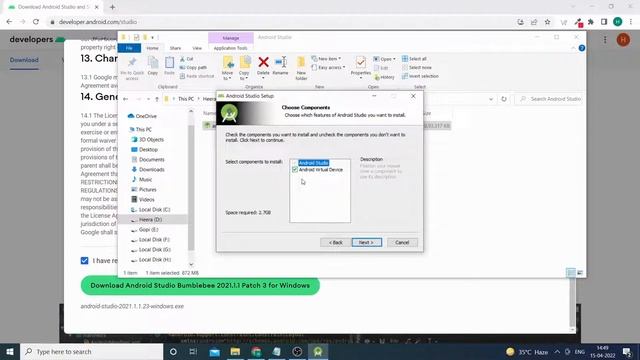
Task: Bookmark this page with star icon
Action: [x=547, y=22]
